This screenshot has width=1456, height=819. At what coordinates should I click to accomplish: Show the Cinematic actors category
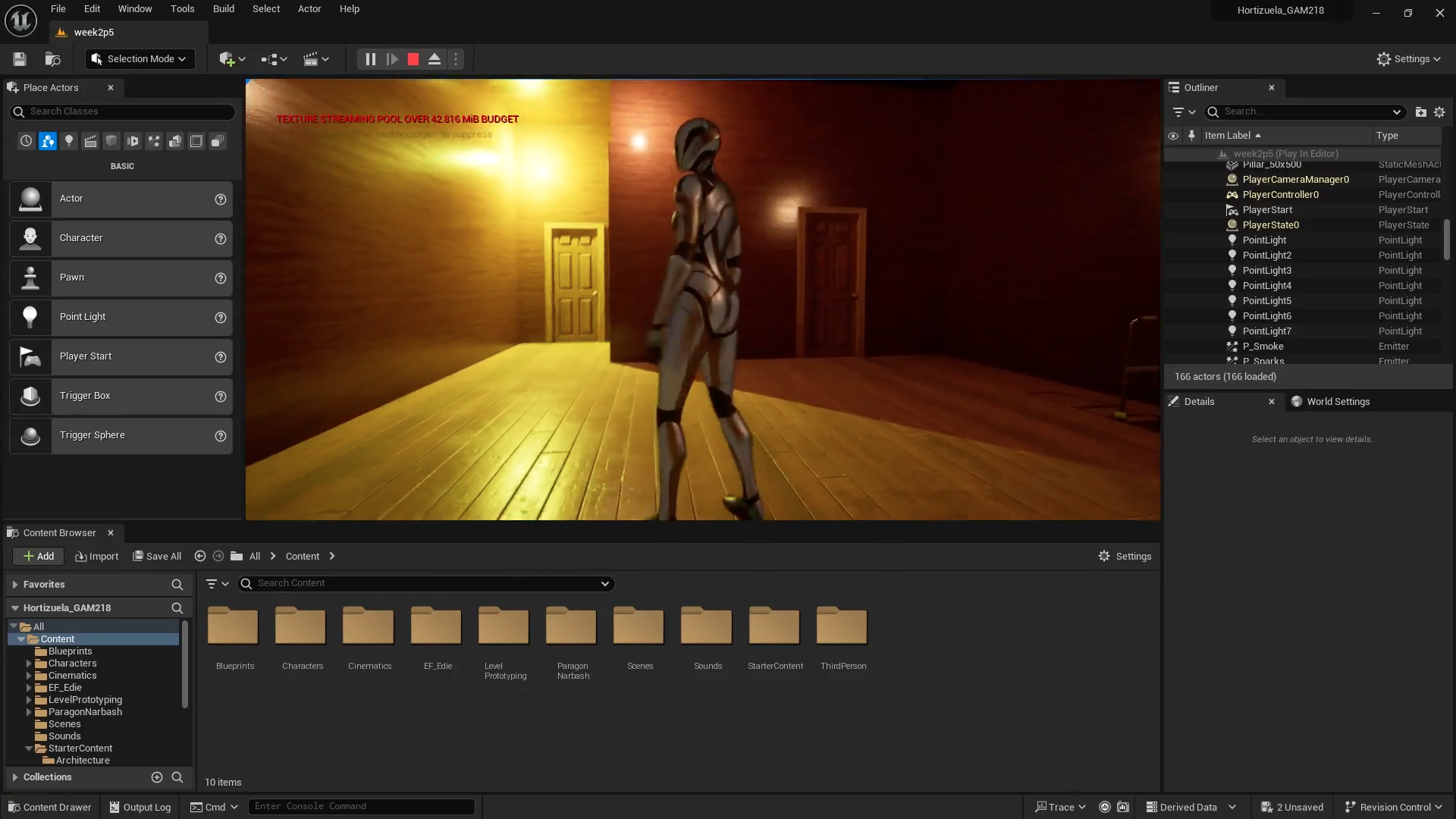[90, 141]
